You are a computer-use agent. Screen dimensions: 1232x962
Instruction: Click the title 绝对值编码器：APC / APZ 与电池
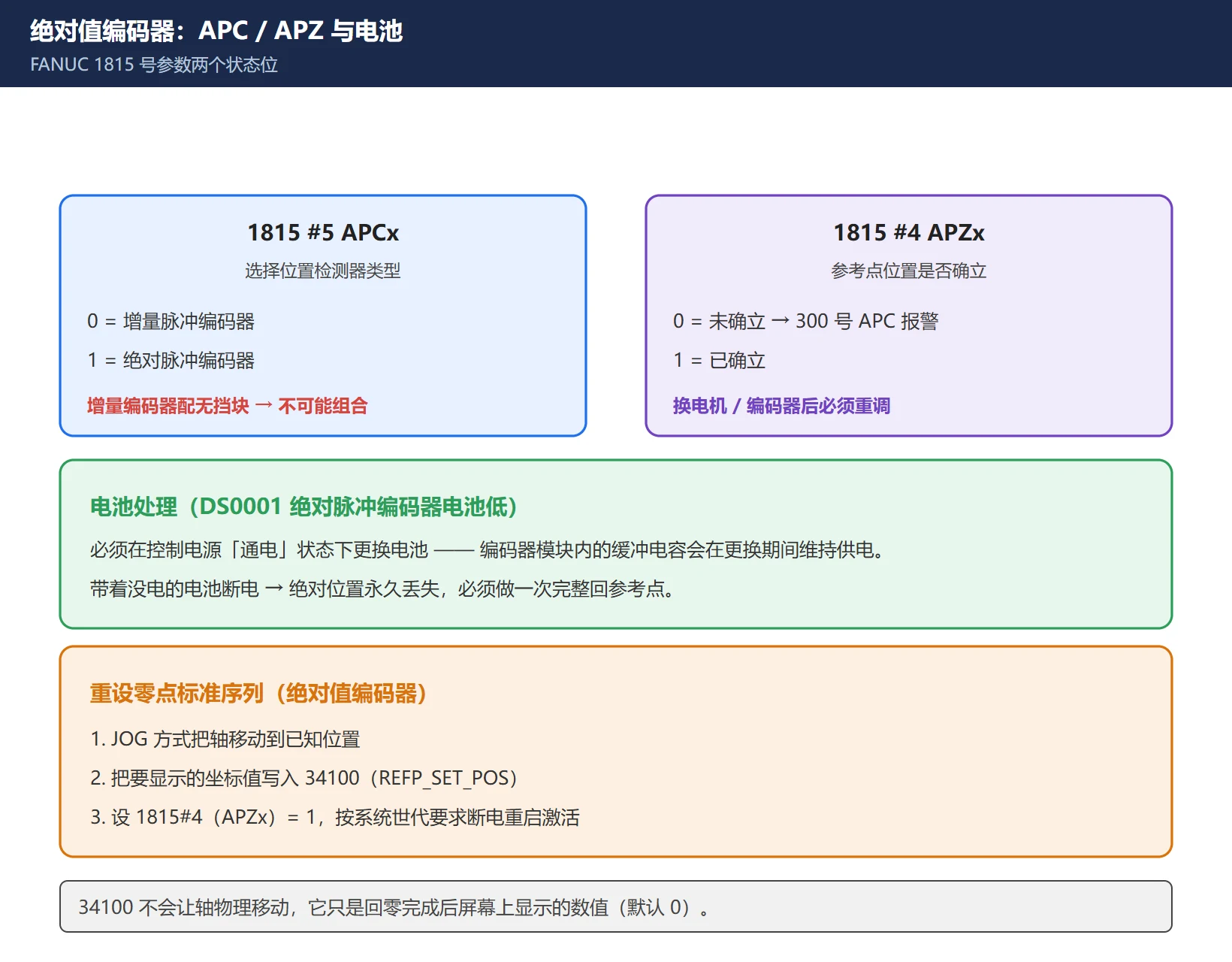(x=216, y=31)
